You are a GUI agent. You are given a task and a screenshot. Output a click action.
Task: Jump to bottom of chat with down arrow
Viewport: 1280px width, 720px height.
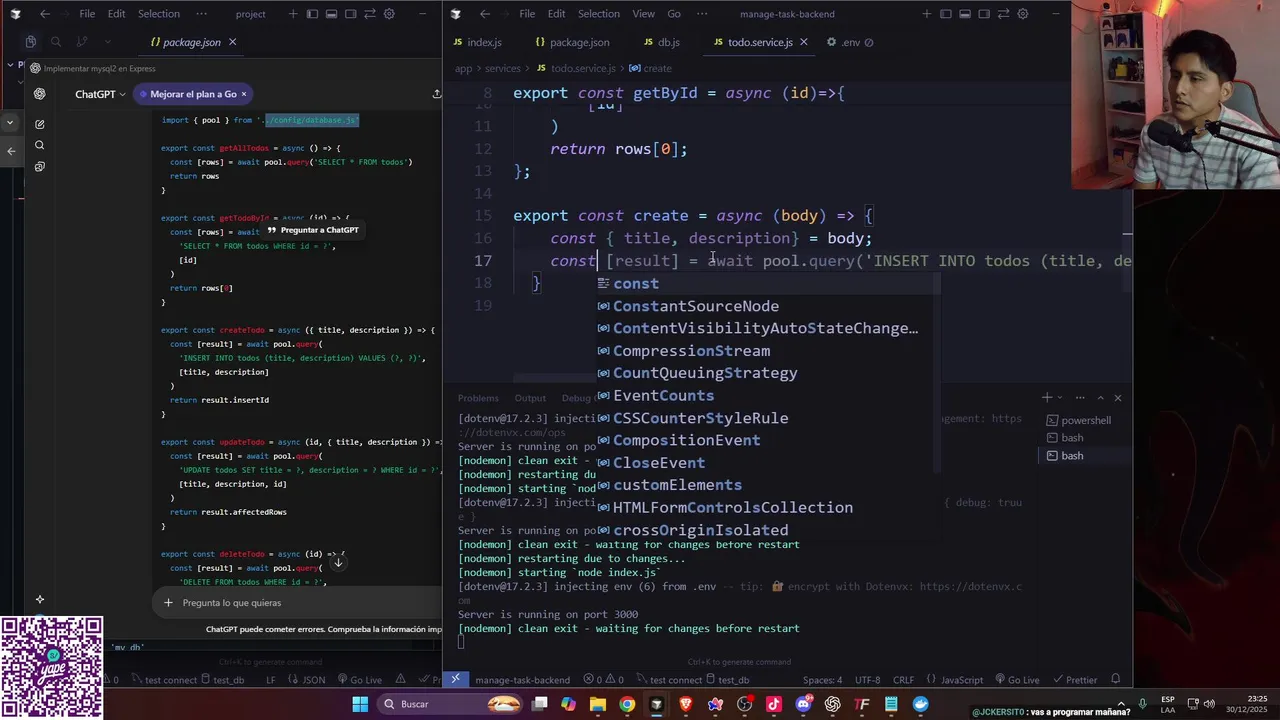click(x=338, y=563)
